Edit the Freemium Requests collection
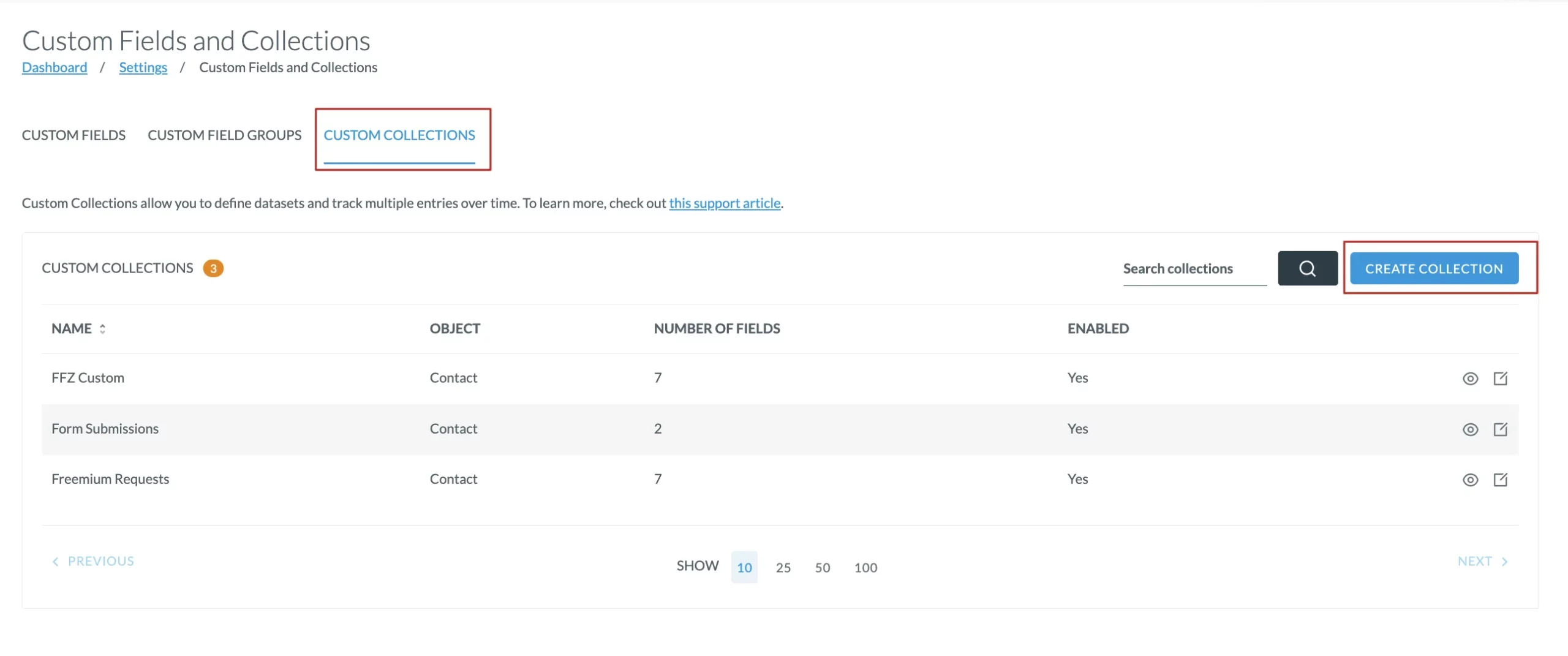 (x=1500, y=480)
